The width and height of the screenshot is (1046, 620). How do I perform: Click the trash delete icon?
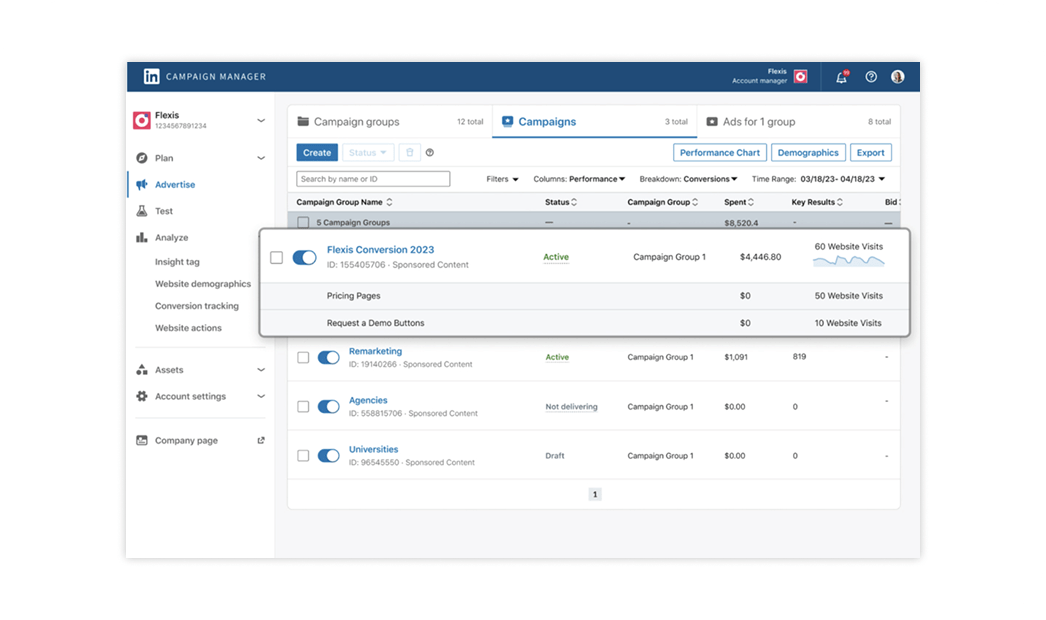pos(409,153)
